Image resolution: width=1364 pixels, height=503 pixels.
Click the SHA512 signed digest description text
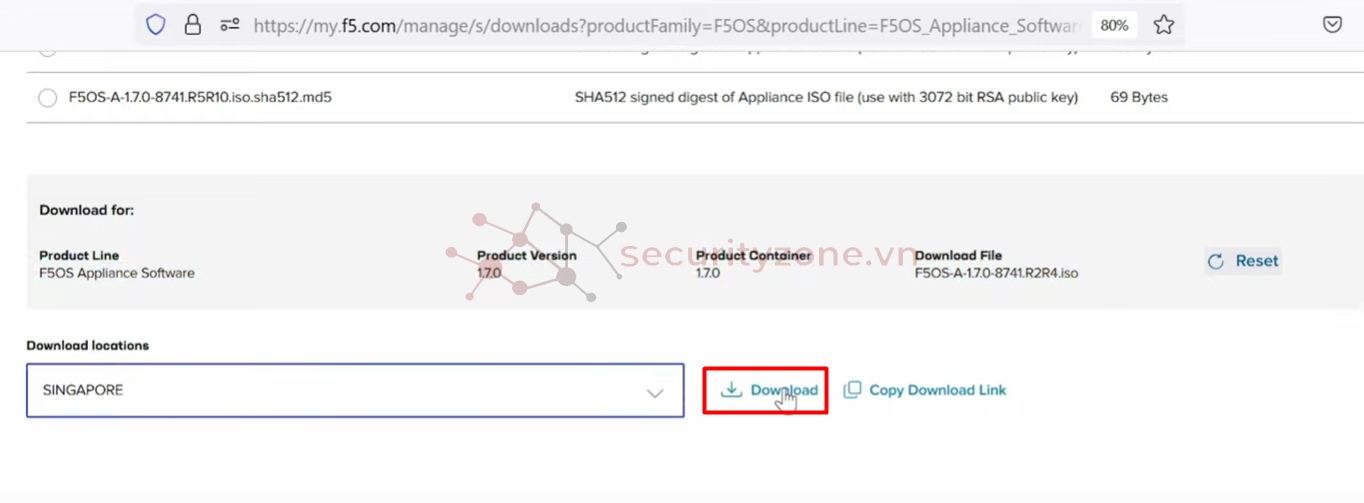826,98
